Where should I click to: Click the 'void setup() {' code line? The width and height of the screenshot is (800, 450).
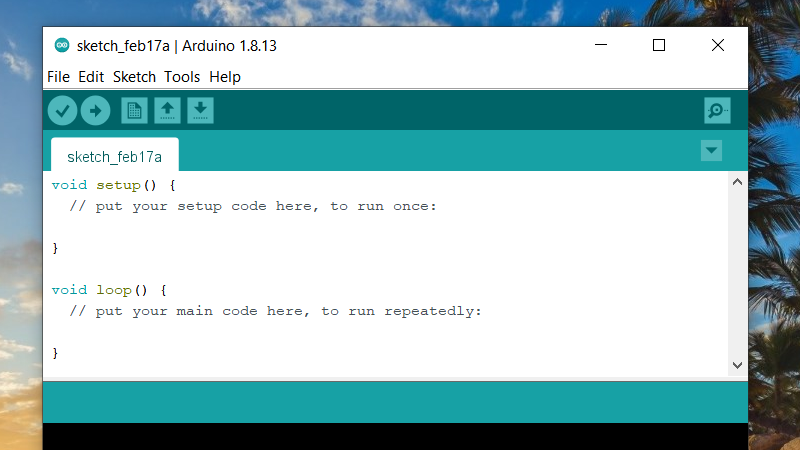coord(114,185)
